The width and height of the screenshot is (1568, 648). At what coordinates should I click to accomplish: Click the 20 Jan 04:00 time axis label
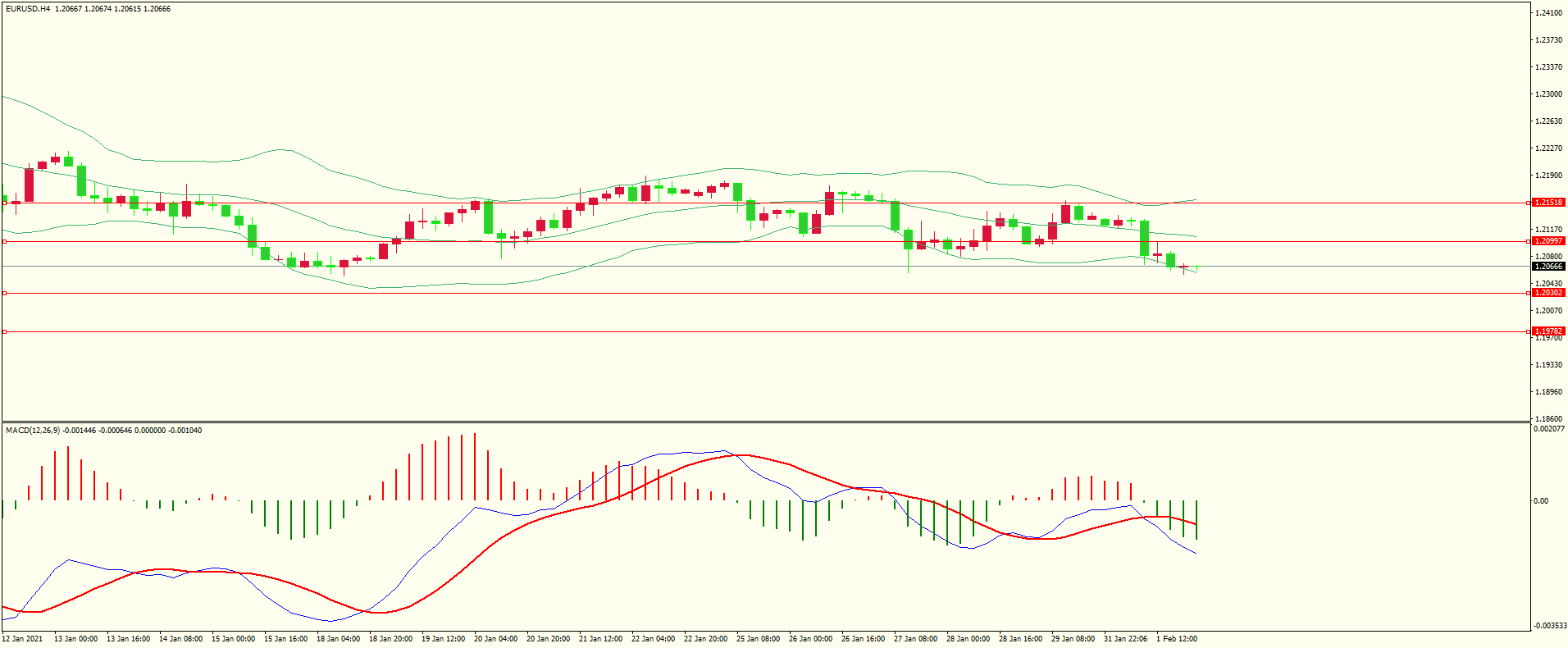tap(495, 639)
